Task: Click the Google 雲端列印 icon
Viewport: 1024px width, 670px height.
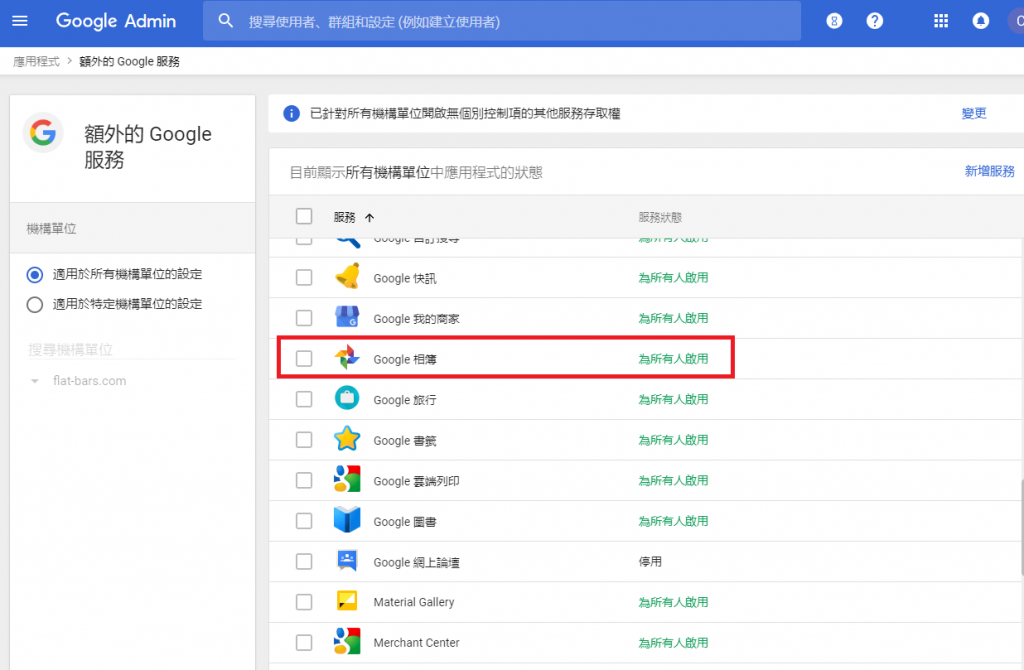Action: point(347,479)
